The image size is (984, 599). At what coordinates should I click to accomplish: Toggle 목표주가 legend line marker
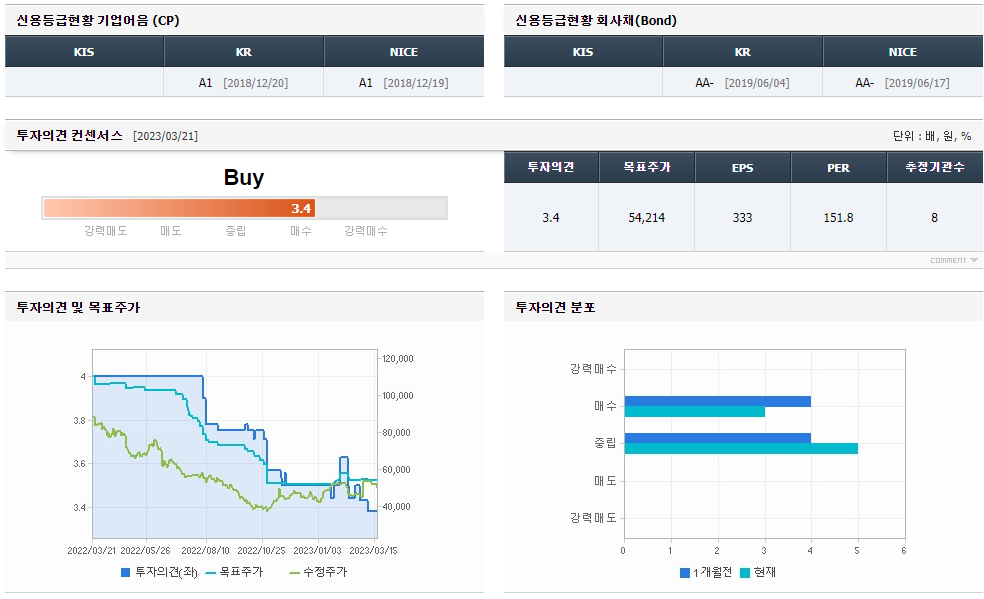point(210,573)
